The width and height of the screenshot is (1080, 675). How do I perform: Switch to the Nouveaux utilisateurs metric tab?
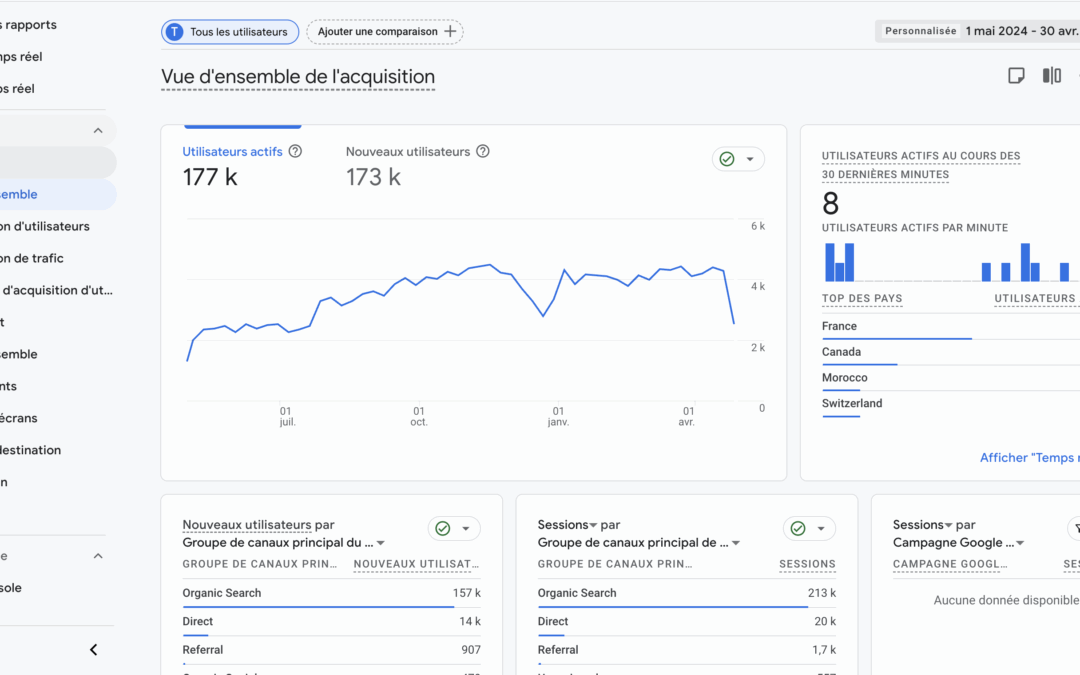tap(407, 152)
